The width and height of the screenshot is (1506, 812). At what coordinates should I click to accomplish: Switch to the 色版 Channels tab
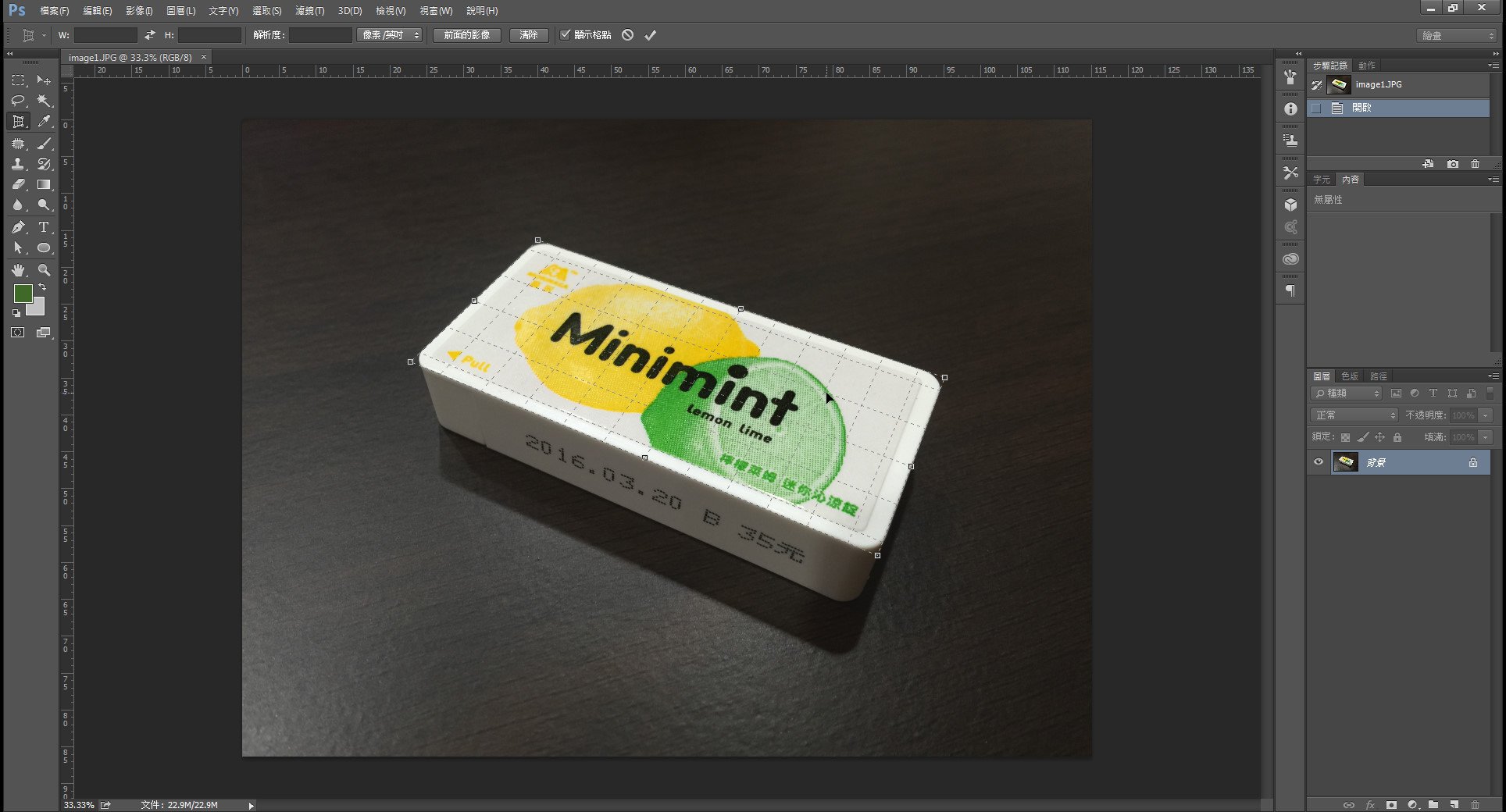pos(1350,376)
